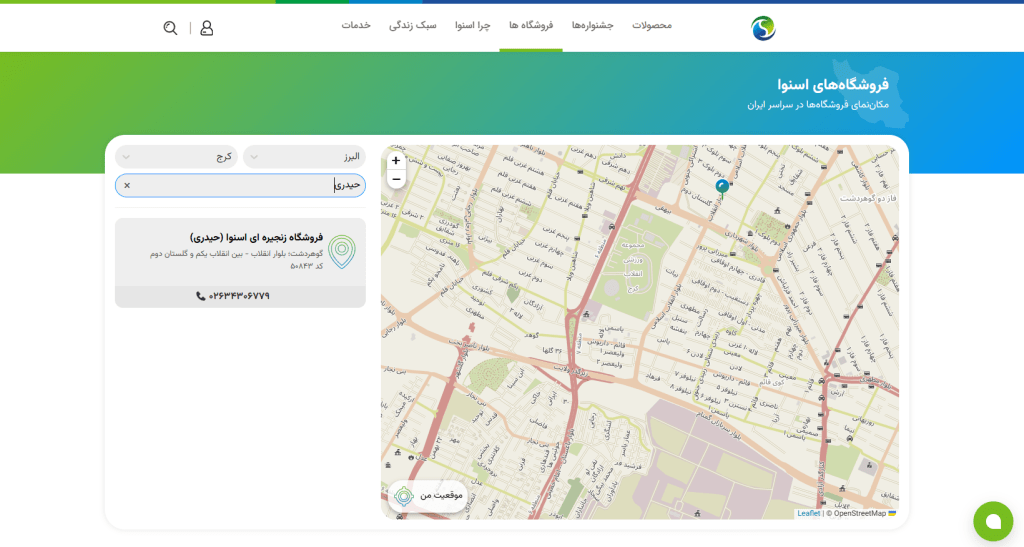Open the Leaflet attribution link
Image resolution: width=1024 pixels, height=547 pixels.
(808, 514)
